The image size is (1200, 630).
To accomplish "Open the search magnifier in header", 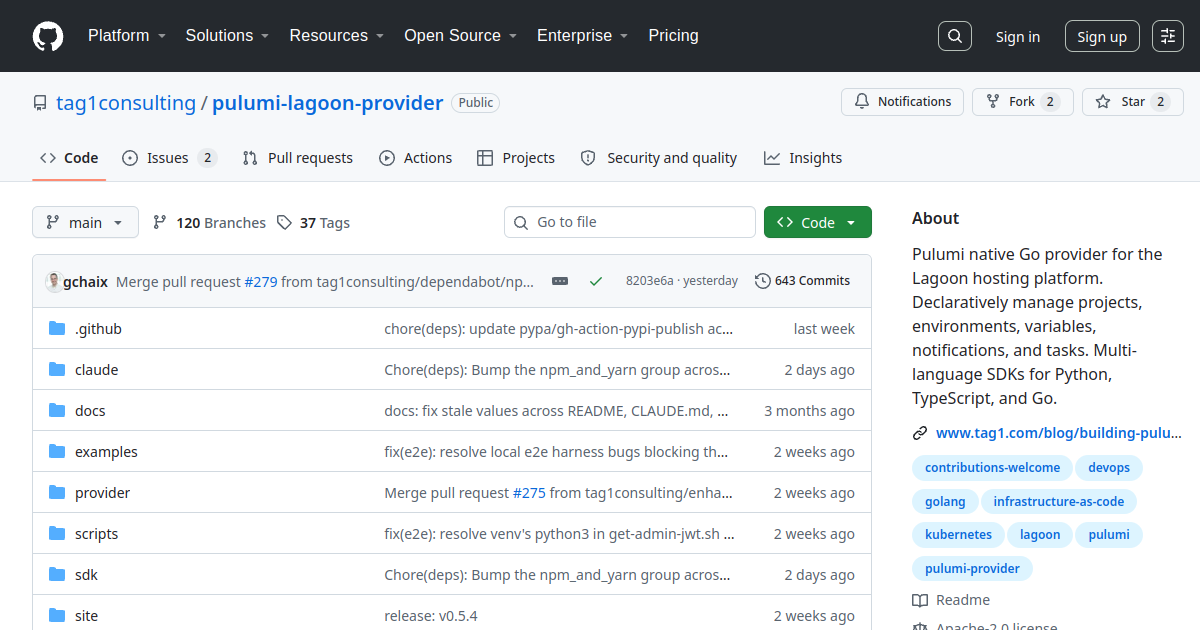I will pos(955,36).
